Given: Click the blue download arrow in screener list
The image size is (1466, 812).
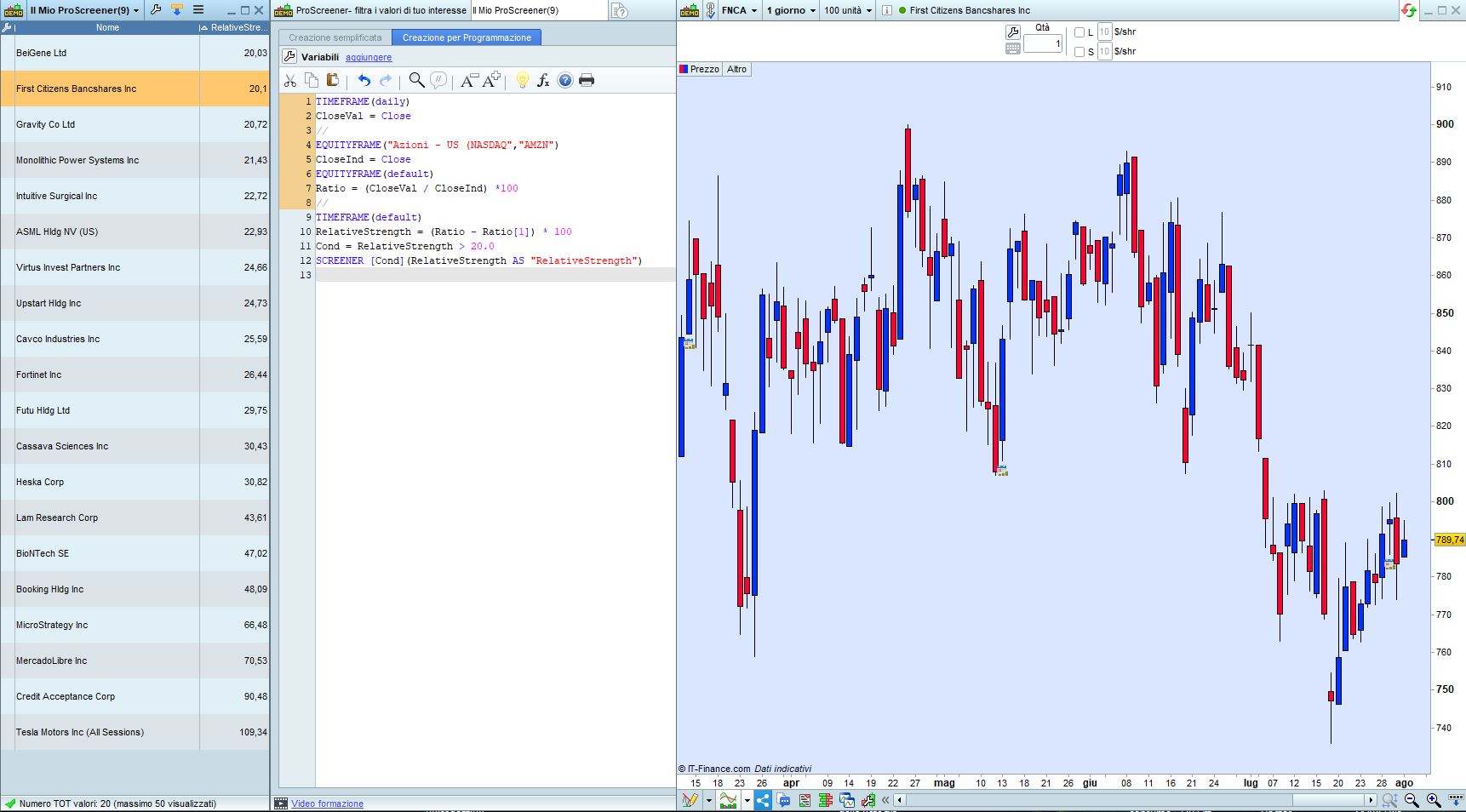Looking at the screenshot, I should pos(177,10).
